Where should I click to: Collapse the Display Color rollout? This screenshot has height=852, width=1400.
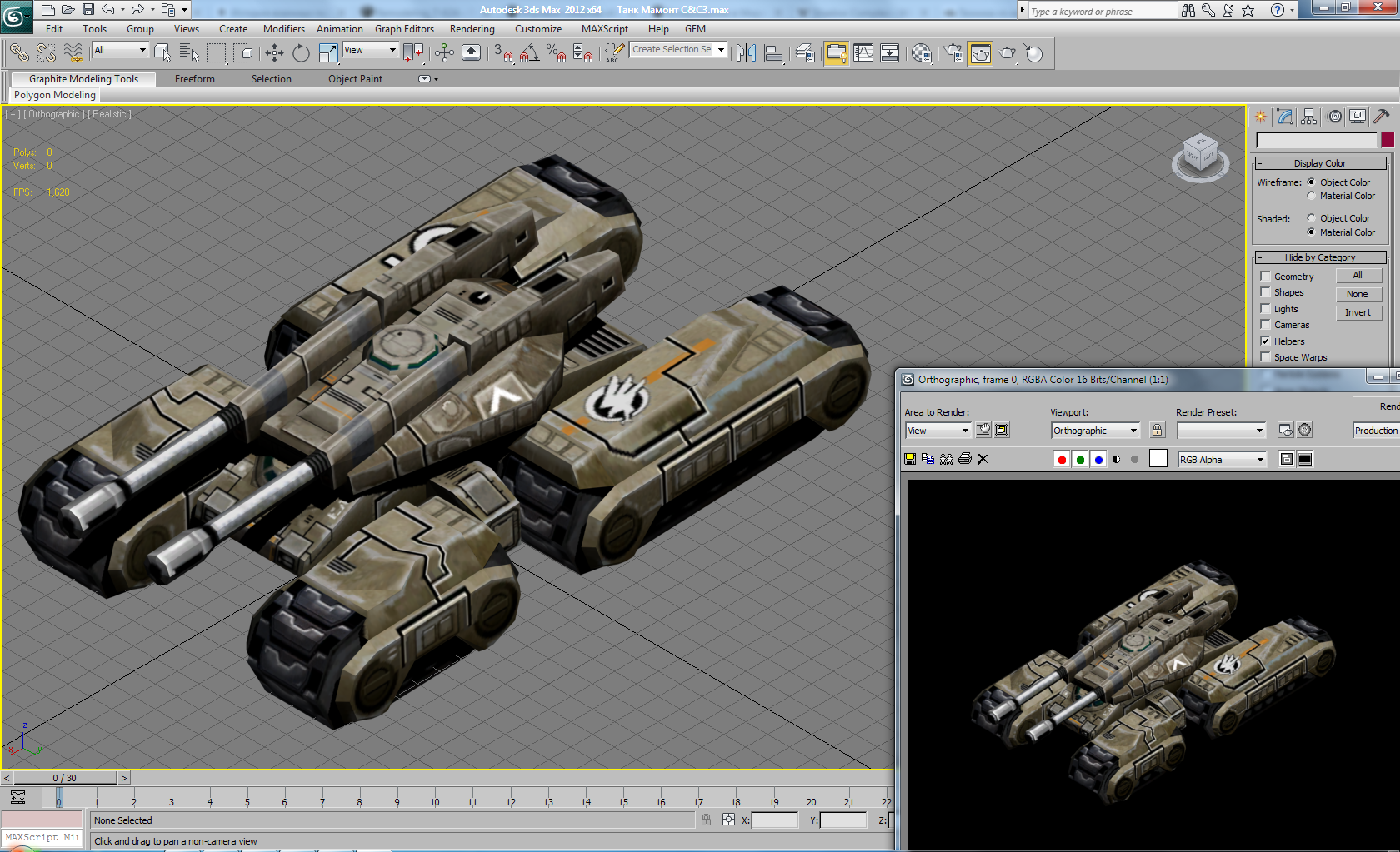[x=1320, y=163]
